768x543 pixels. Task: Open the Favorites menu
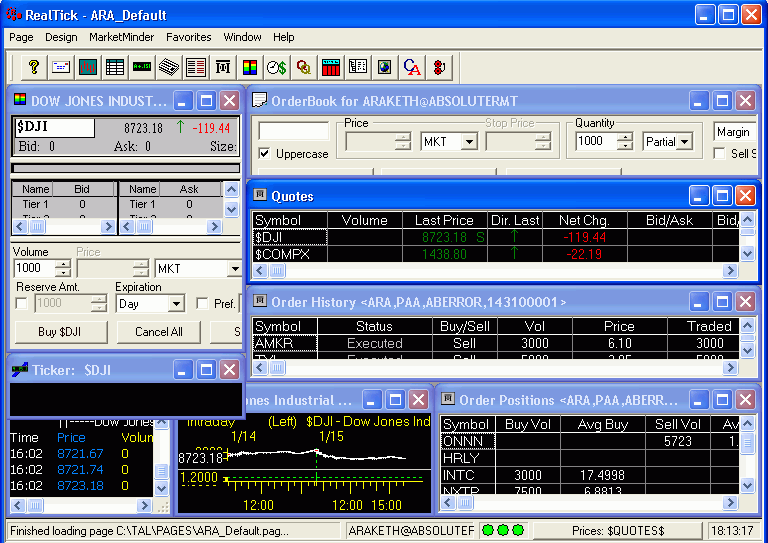[189, 37]
